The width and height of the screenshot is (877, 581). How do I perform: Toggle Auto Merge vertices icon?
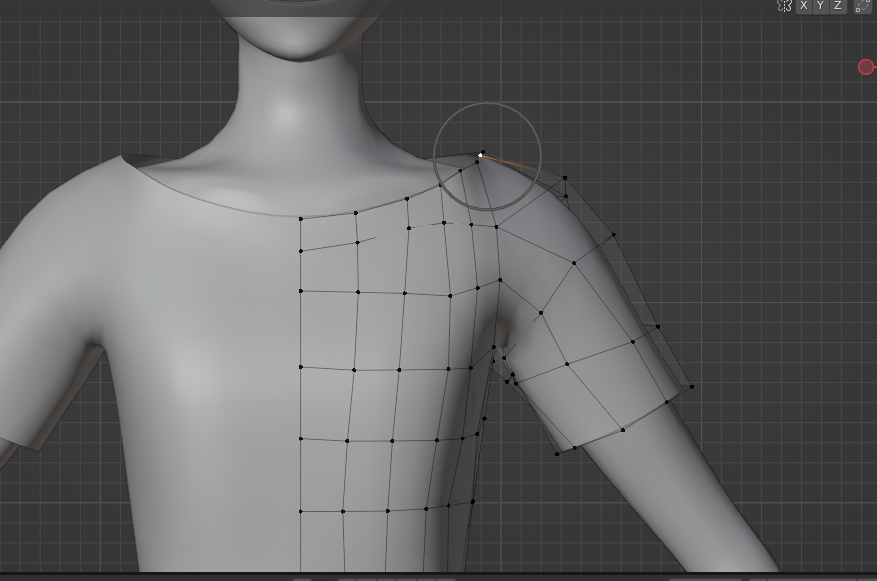[862, 6]
